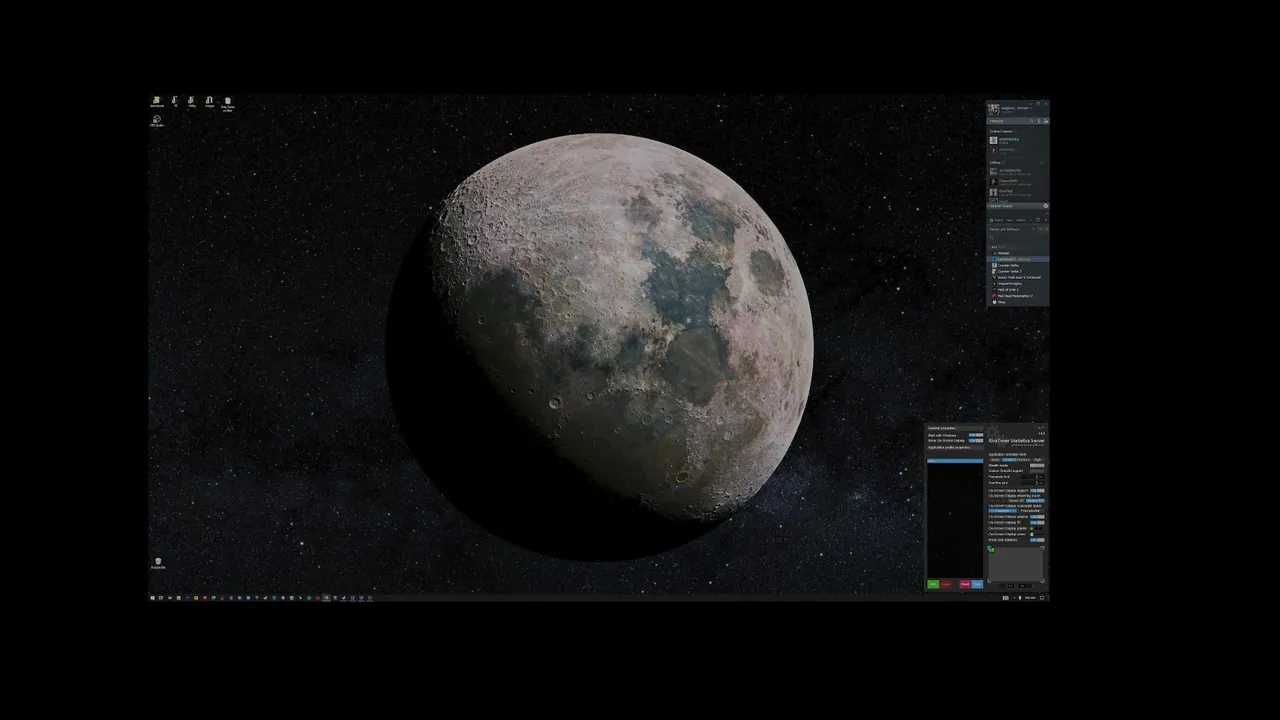This screenshot has width=1280, height=720.
Task: Select Battlefield 1 - Running in library
Action: (1019, 259)
